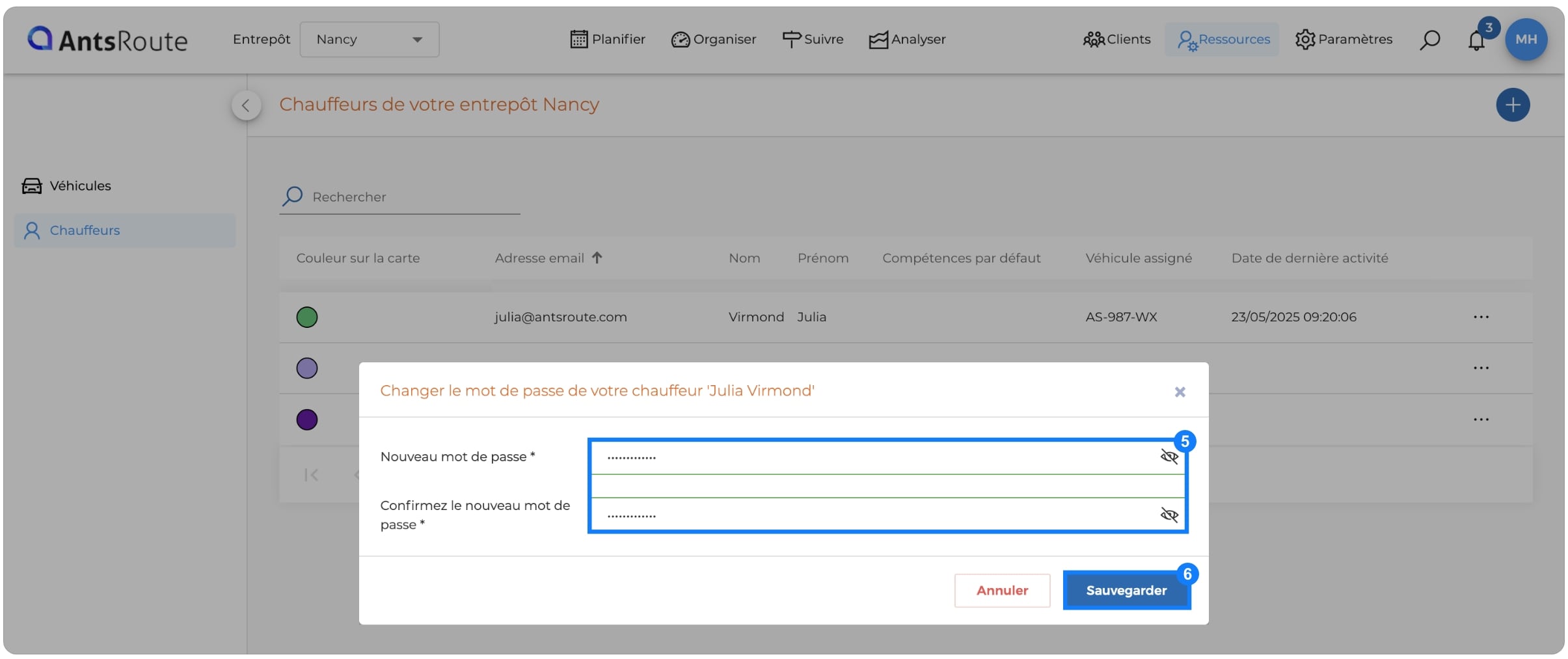The height and width of the screenshot is (659, 1568).
Task: Close the password change dialog
Action: coord(1180,392)
